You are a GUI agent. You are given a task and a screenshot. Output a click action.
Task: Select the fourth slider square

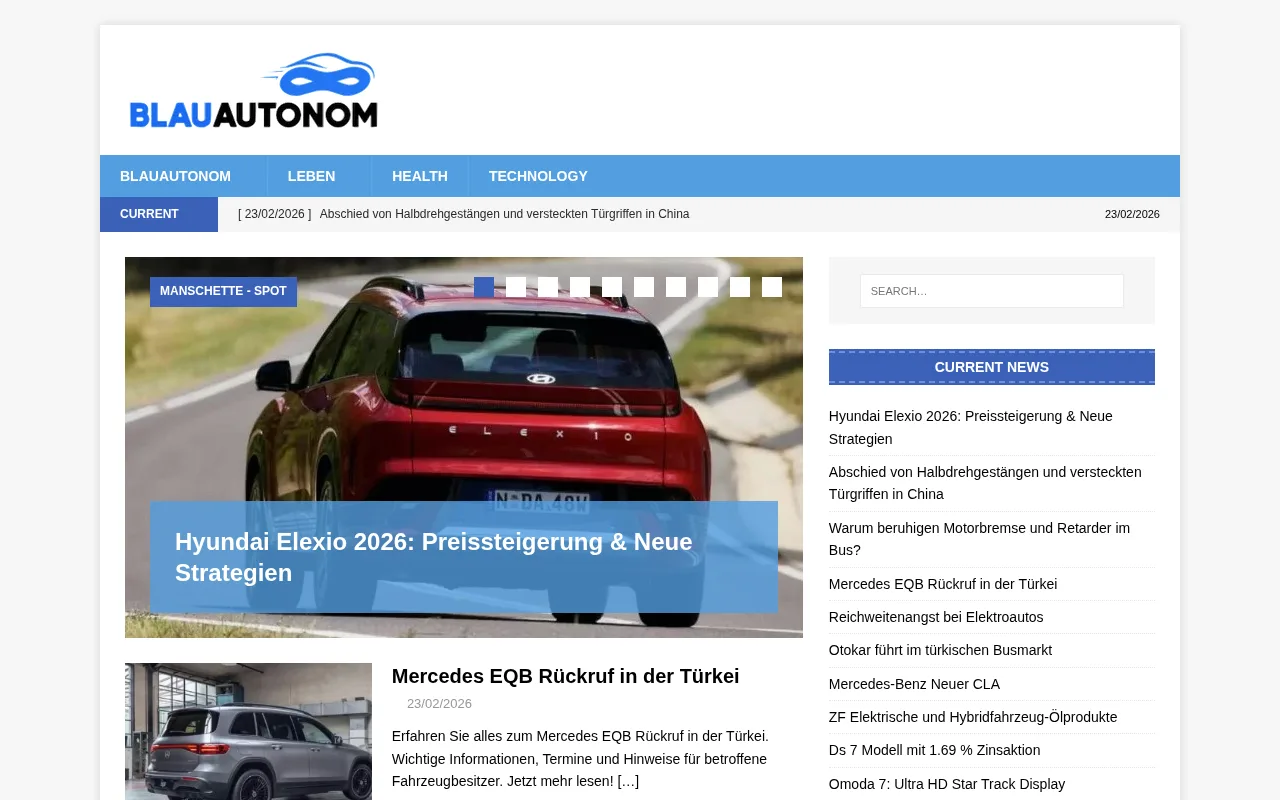(x=580, y=287)
